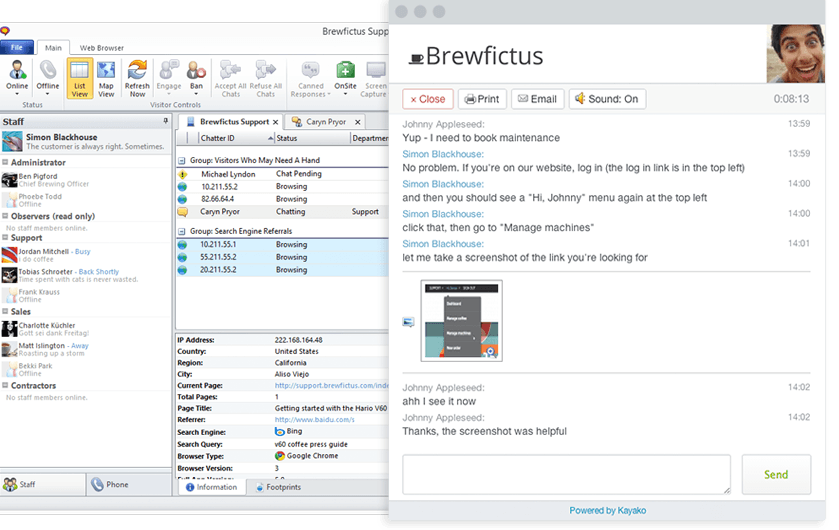Click the Engage visitor icon
Viewport: 839px width, 530px height.
click(x=169, y=70)
